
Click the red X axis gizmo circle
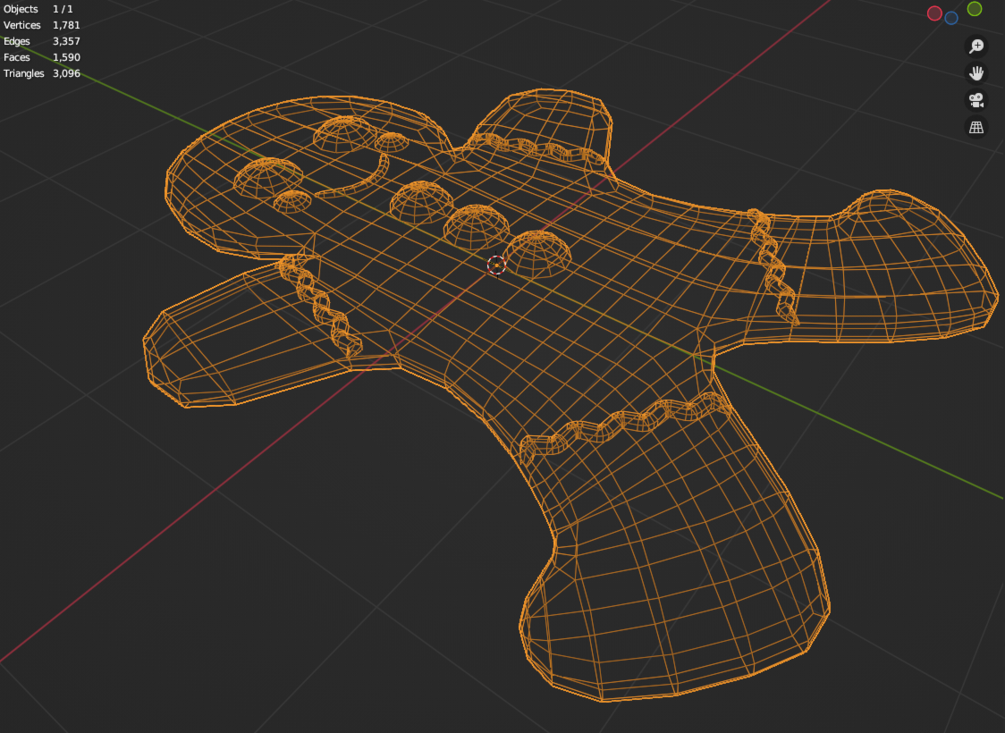pyautogui.click(x=934, y=13)
